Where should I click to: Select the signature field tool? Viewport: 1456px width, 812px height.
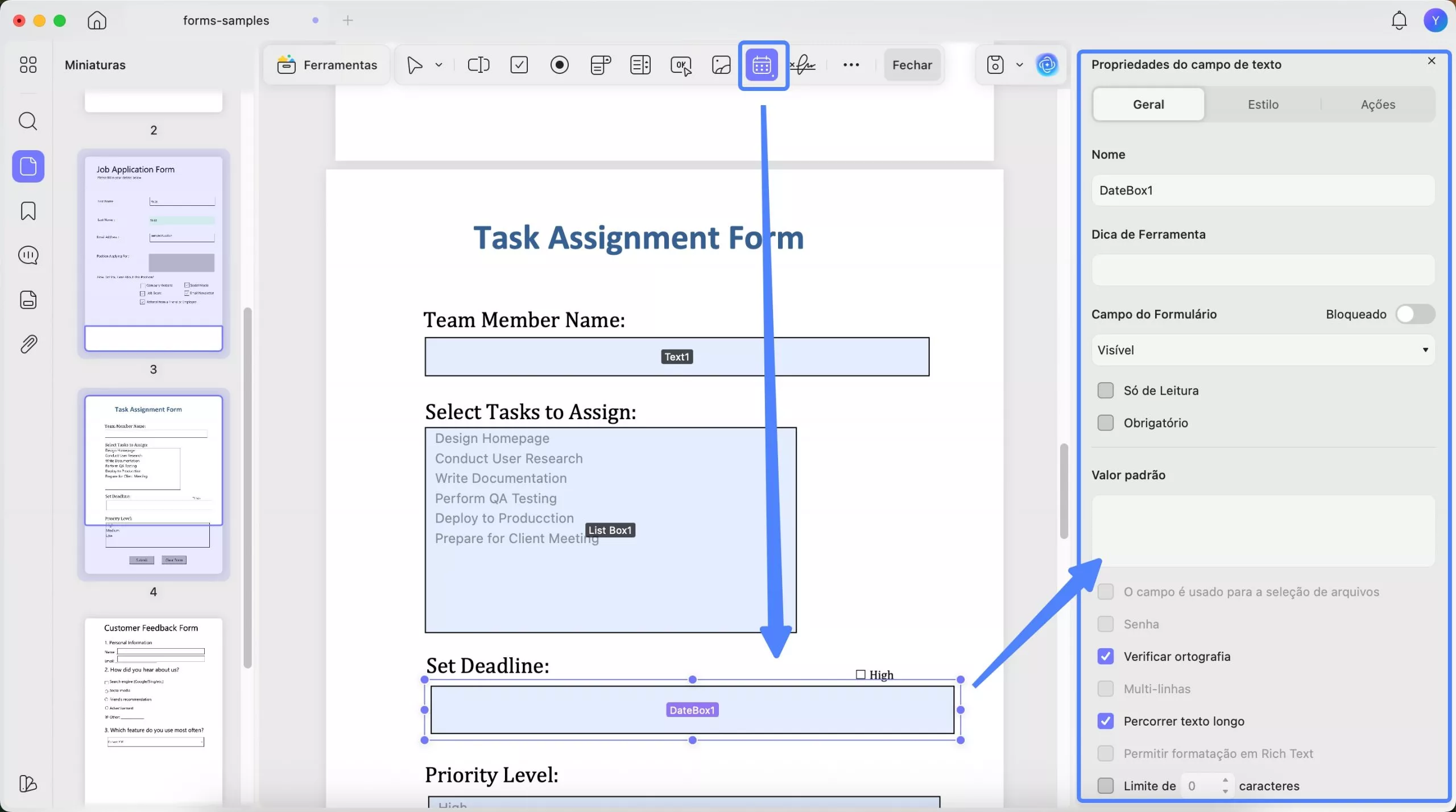[x=803, y=65]
